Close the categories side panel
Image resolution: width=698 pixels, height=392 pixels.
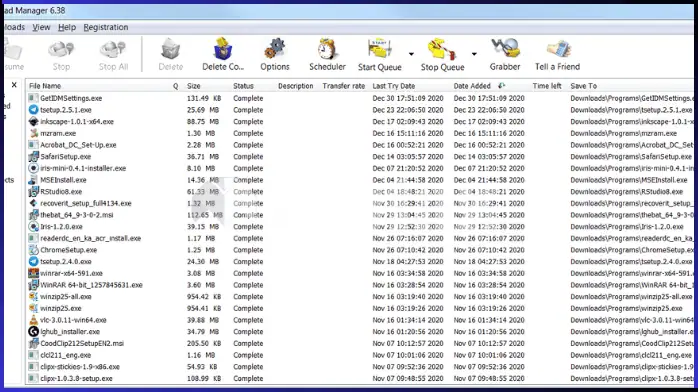(x=14, y=85)
